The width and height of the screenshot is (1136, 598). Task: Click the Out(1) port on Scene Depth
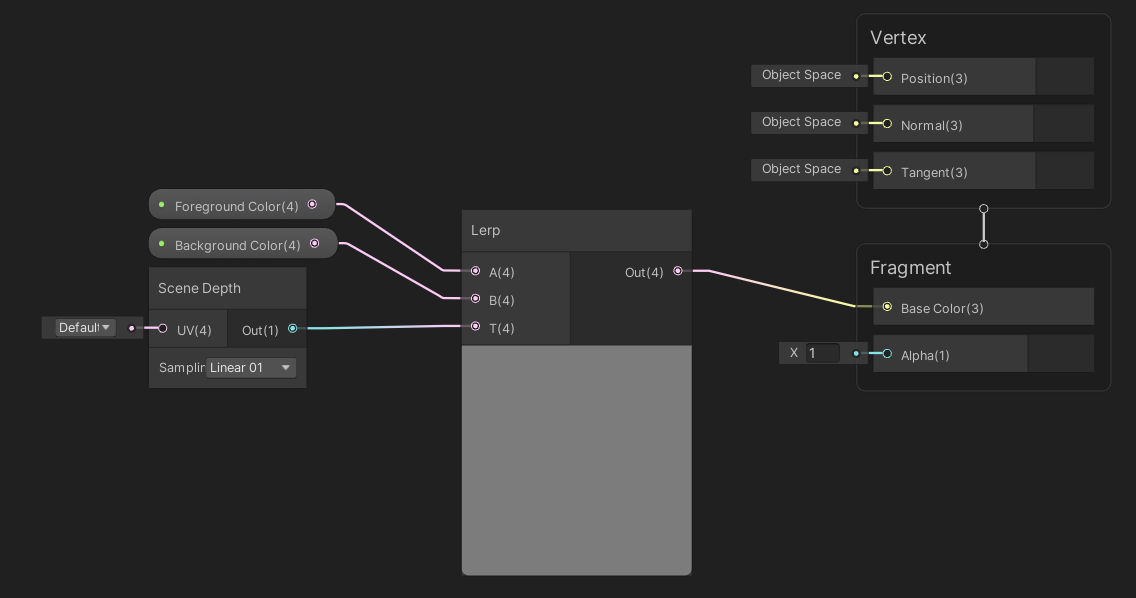click(293, 327)
